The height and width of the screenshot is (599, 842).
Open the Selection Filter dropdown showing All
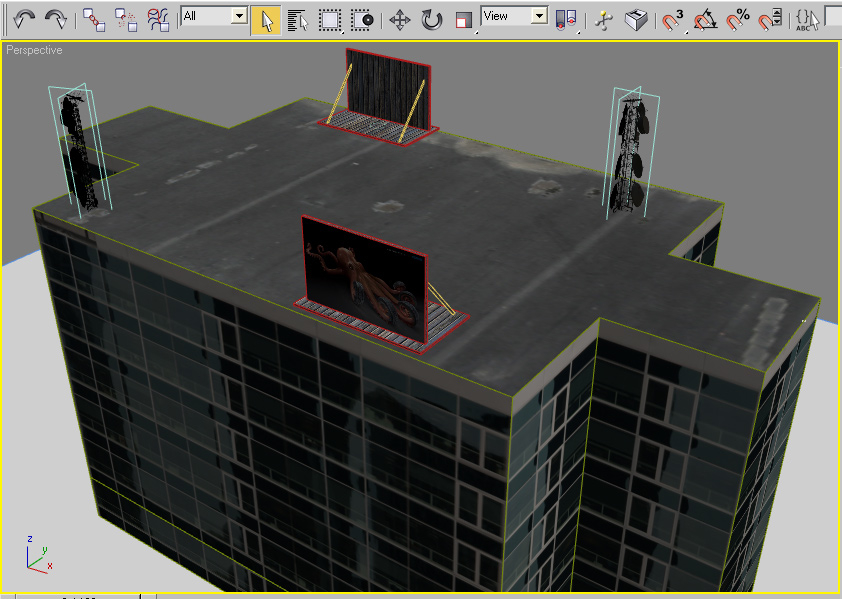[x=237, y=15]
